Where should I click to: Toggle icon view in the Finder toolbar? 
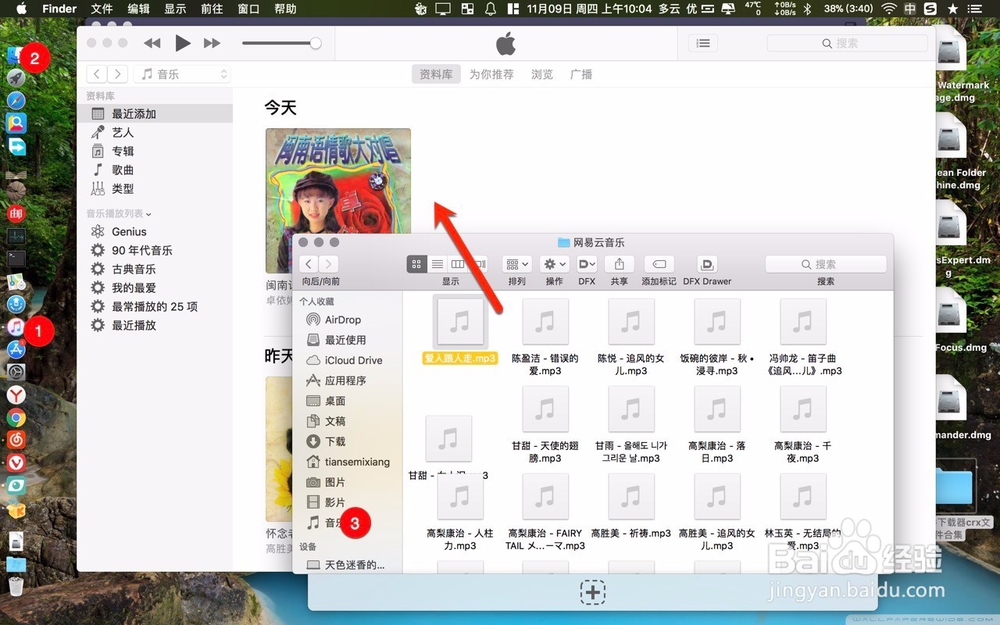[x=416, y=264]
